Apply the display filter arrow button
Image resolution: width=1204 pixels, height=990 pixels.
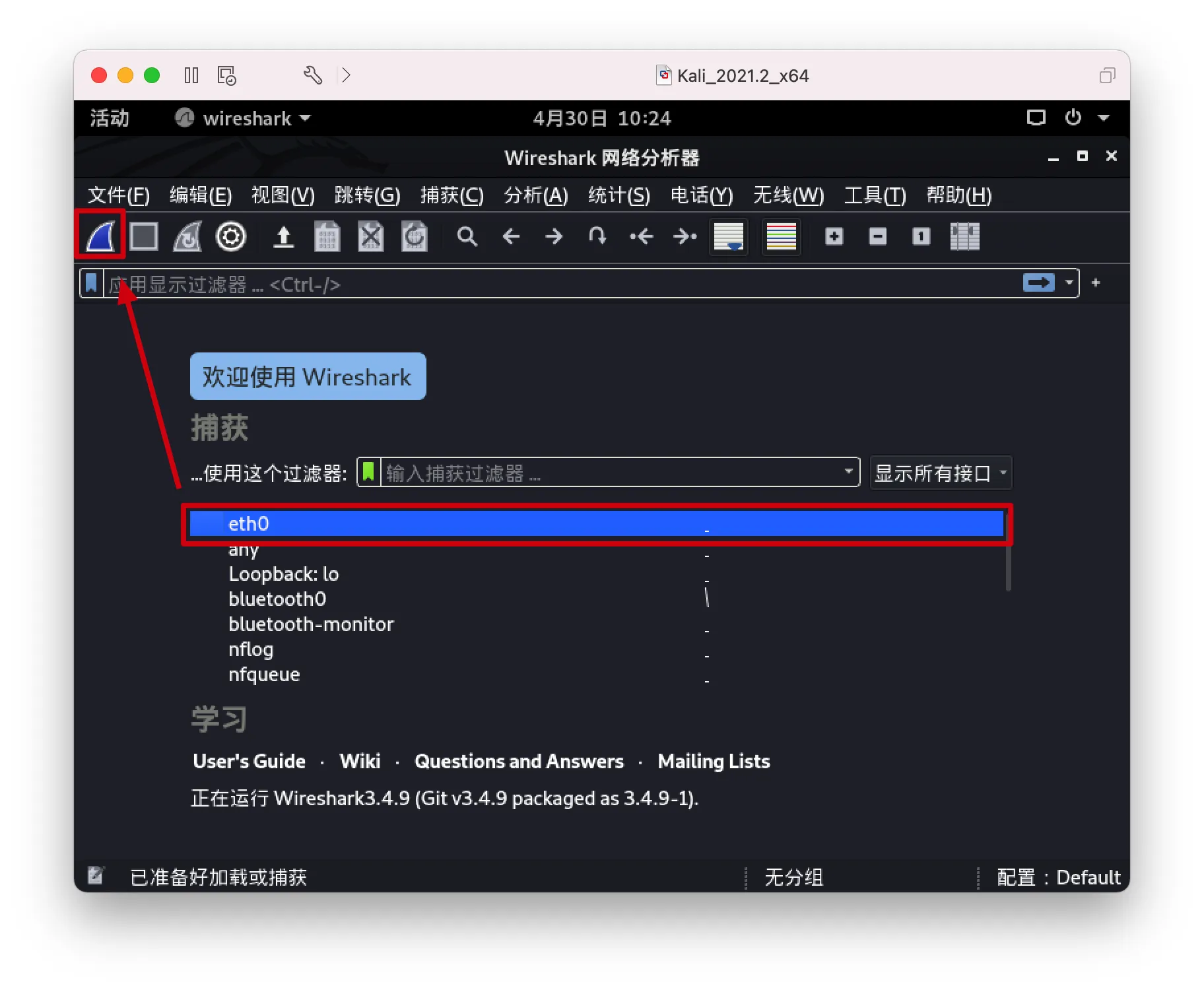[1039, 283]
